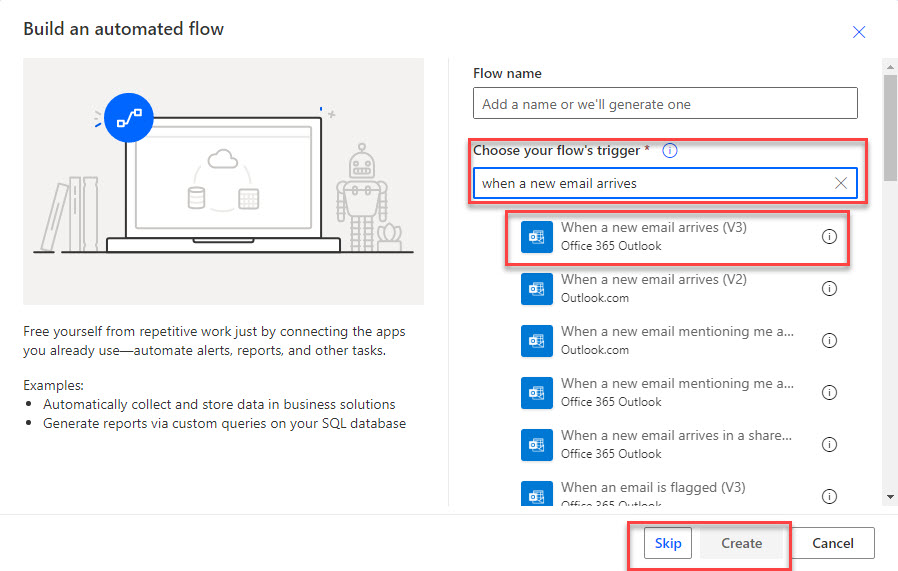Select When a new email arrives (V2) Outlook.com trigger

coord(654,289)
